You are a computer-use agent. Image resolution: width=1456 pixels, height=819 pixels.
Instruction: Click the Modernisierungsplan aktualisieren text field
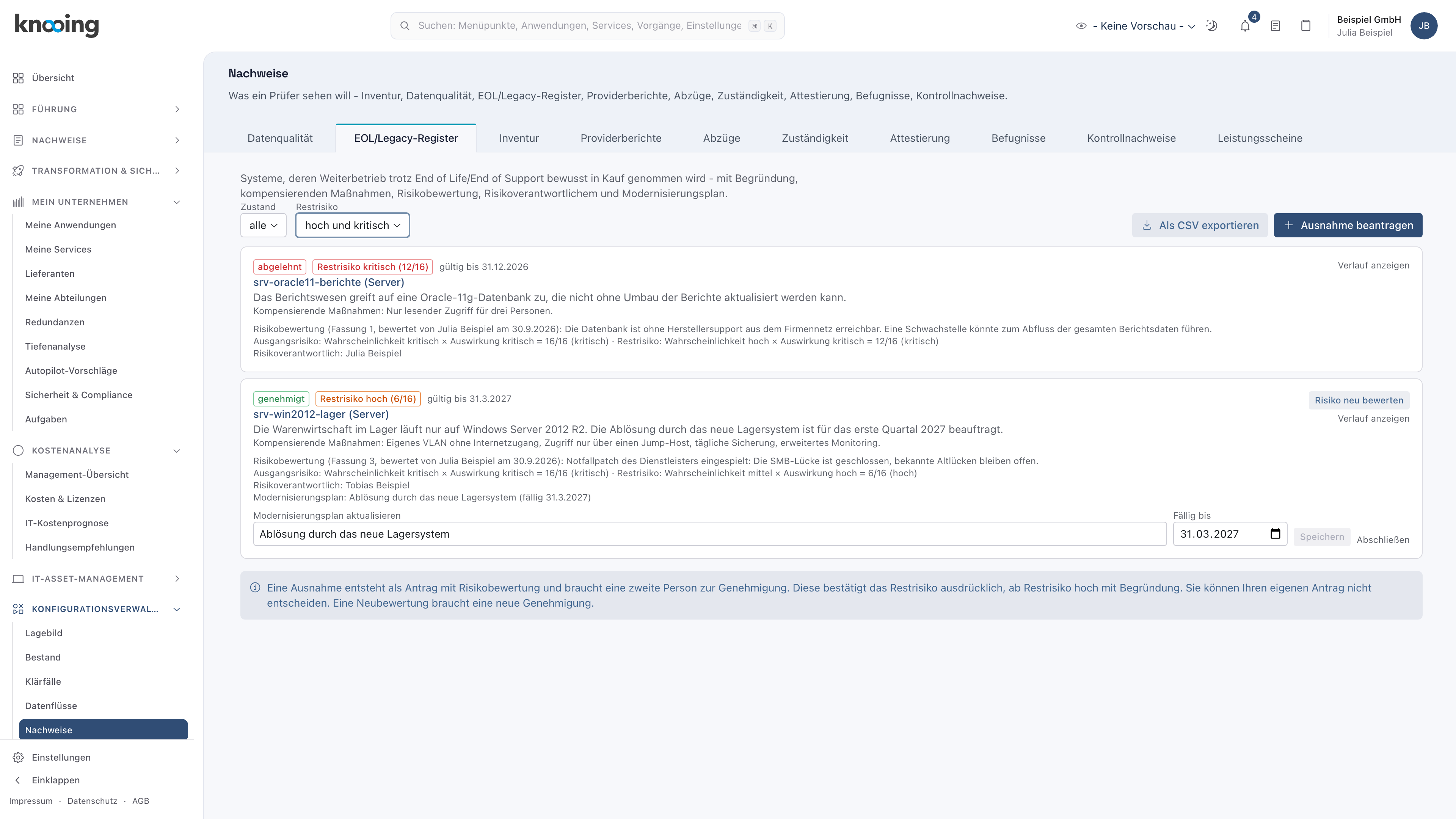709,534
